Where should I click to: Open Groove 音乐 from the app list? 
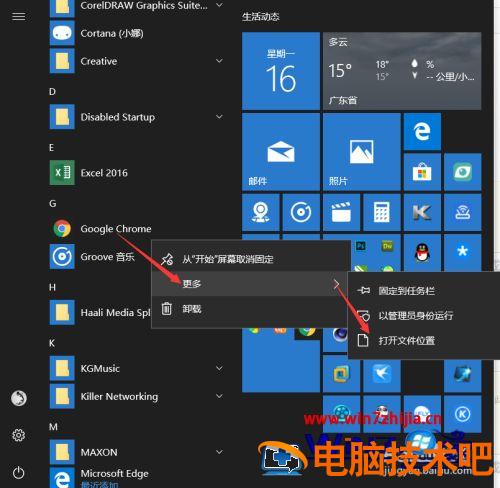(x=100, y=257)
